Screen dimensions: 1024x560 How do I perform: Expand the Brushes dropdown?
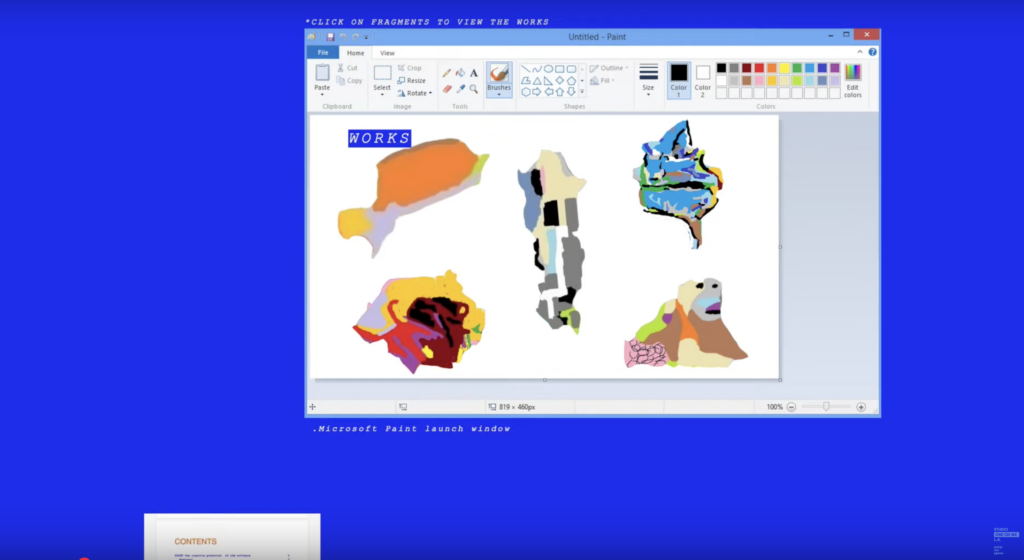point(499,94)
